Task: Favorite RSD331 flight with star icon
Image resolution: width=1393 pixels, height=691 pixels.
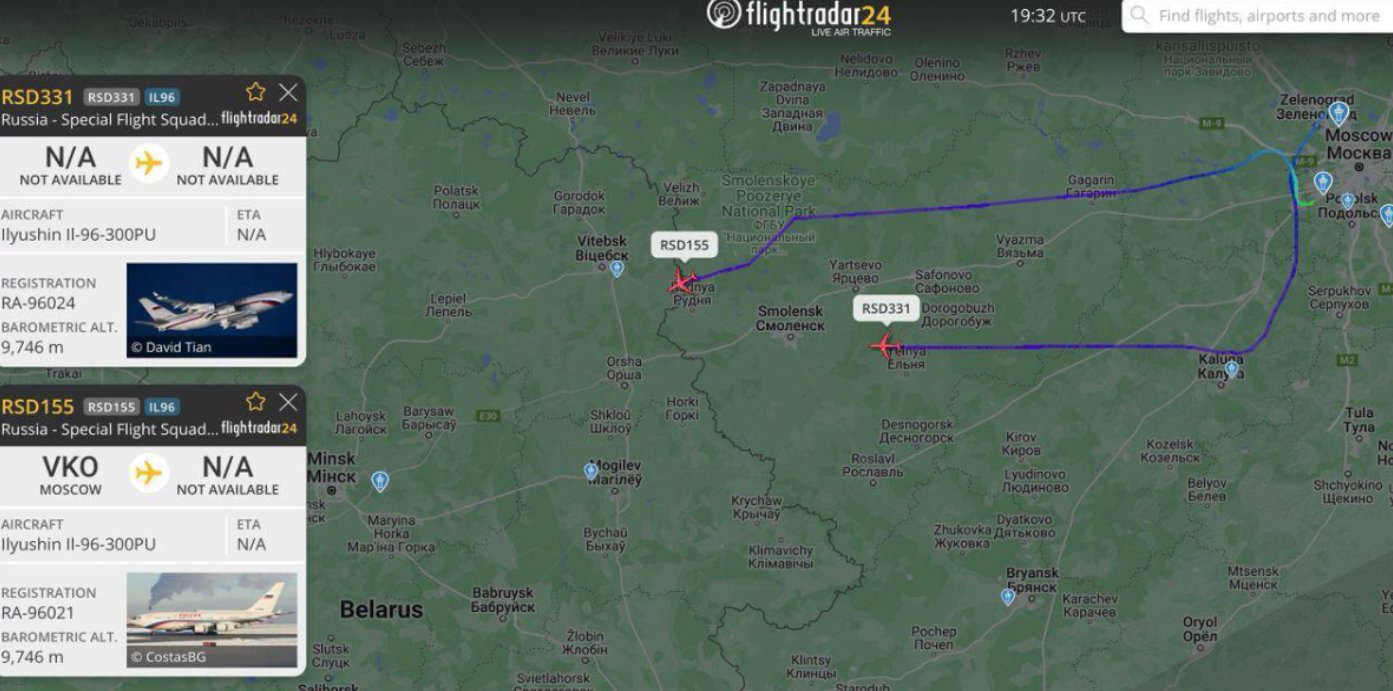Action: [256, 93]
